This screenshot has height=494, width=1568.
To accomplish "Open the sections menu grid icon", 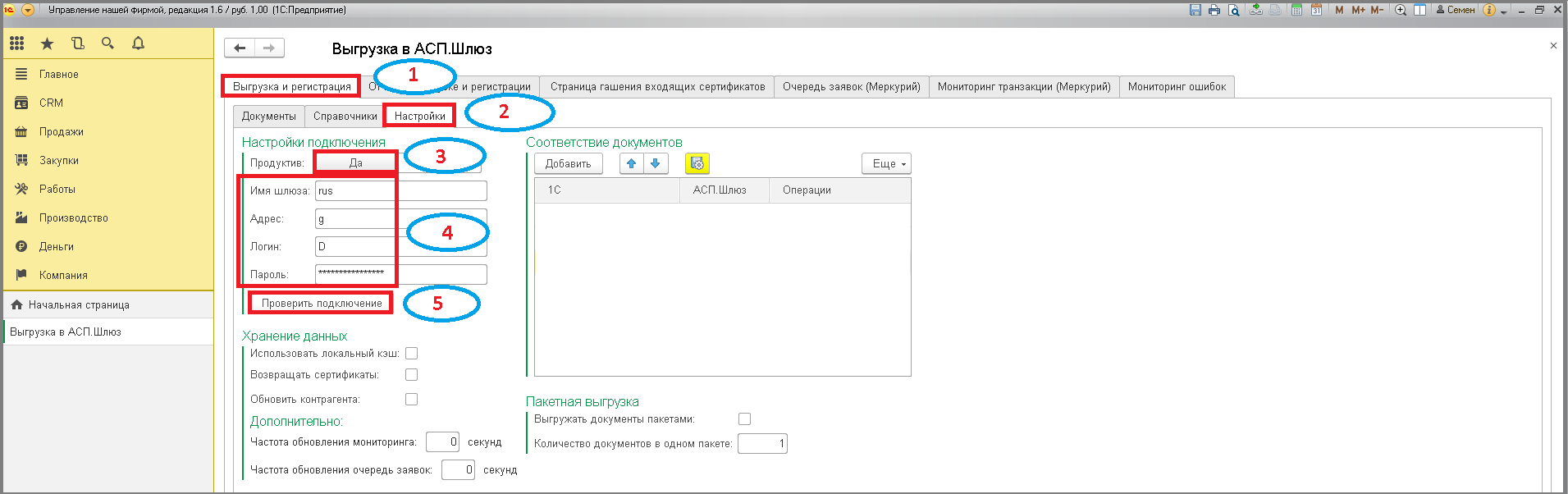I will pos(17,43).
